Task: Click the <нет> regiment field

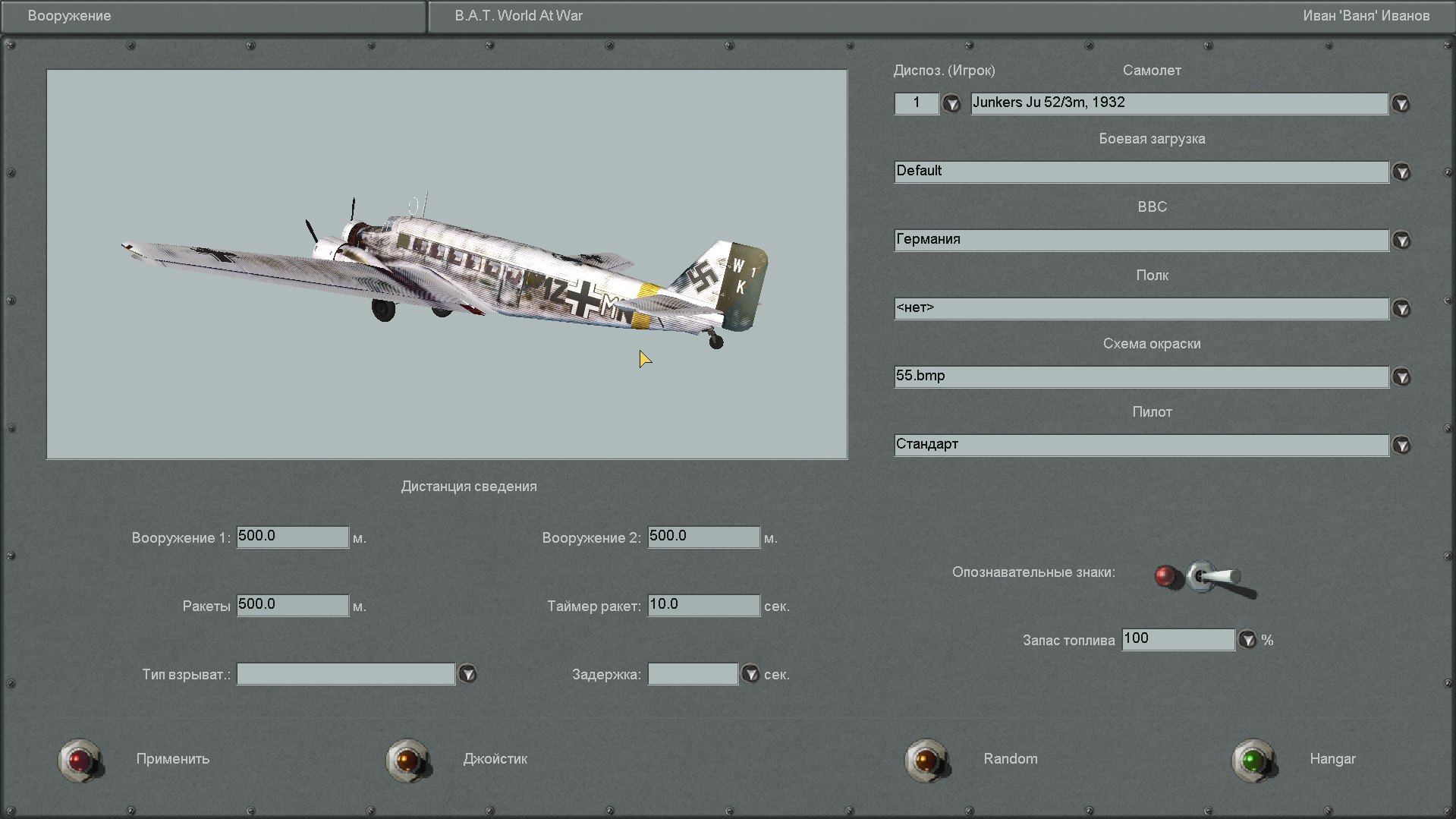Action: pos(1142,308)
